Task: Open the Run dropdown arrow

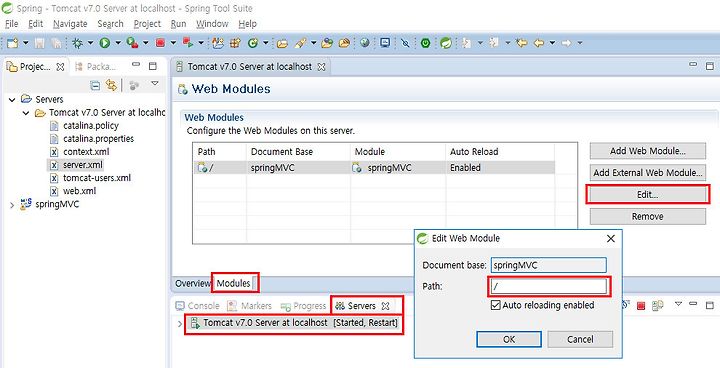Action: pos(118,43)
